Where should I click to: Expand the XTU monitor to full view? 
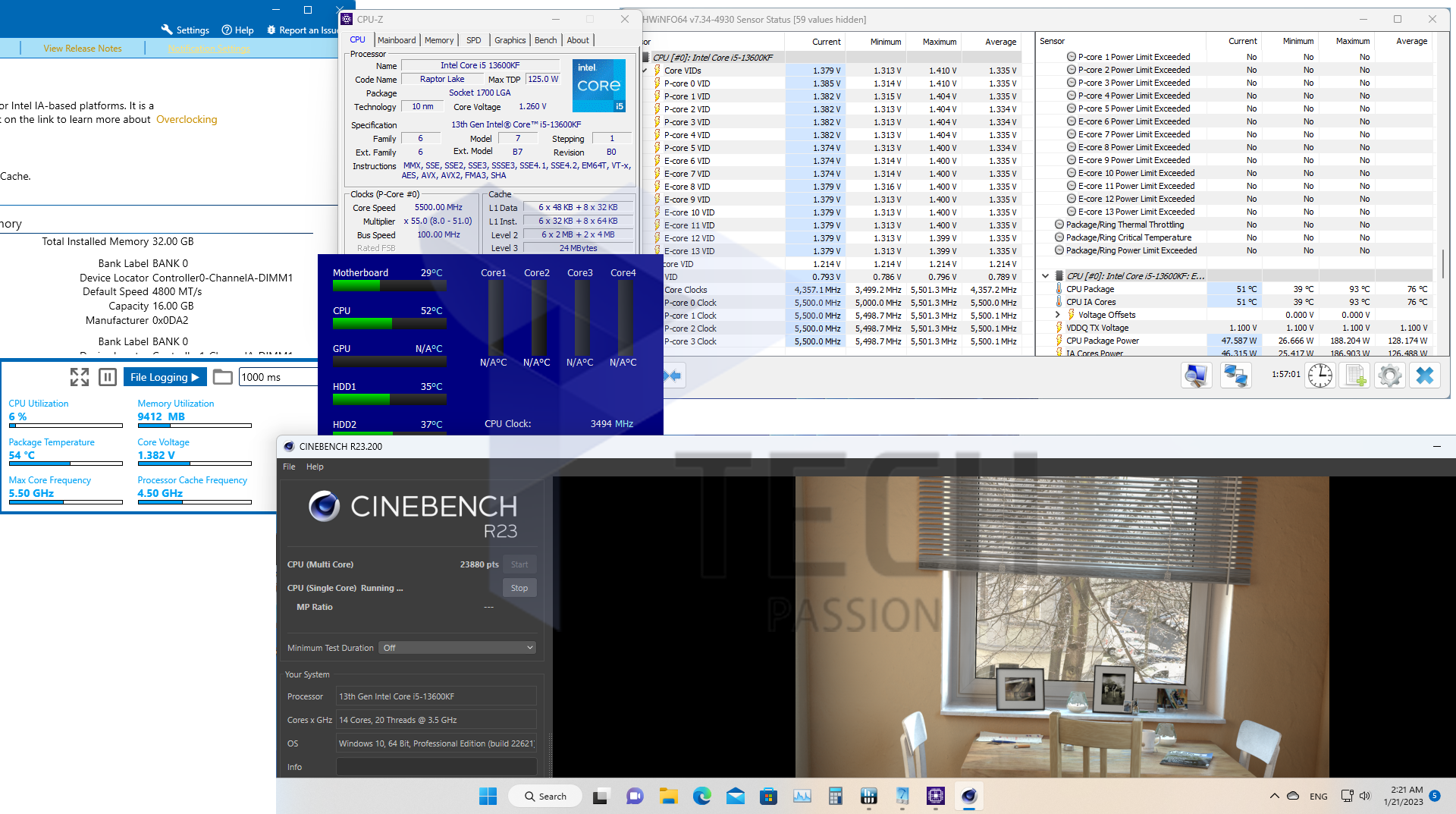click(80, 377)
